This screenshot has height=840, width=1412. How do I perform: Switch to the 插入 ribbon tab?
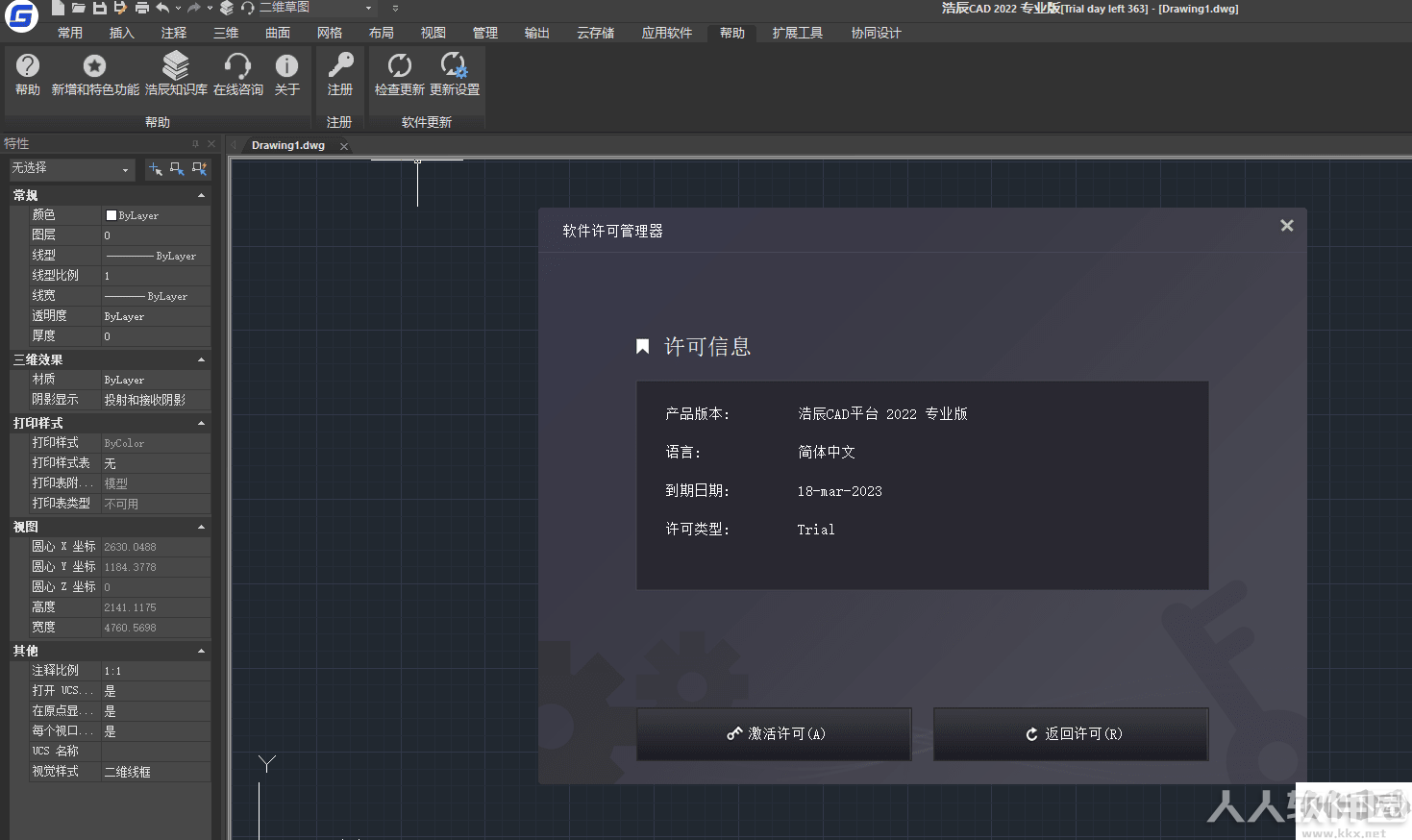coord(122,33)
